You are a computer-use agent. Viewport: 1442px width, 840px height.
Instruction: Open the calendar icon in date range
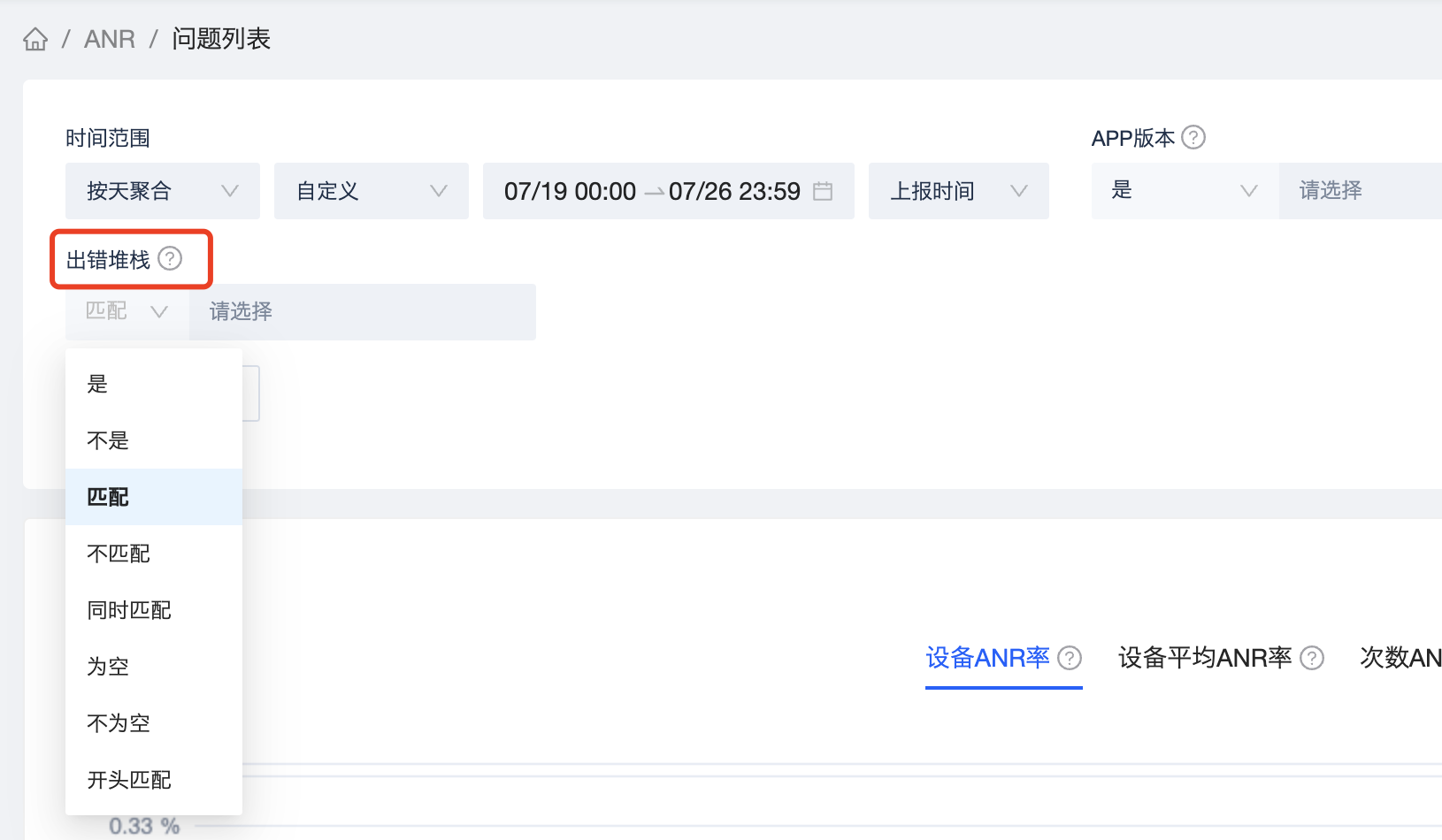[x=823, y=191]
